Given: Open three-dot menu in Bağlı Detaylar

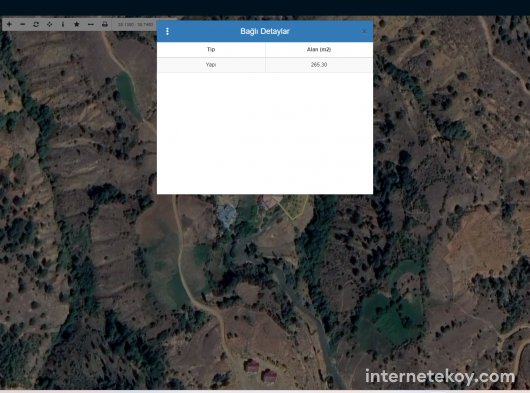Looking at the screenshot, I should (x=167, y=31).
